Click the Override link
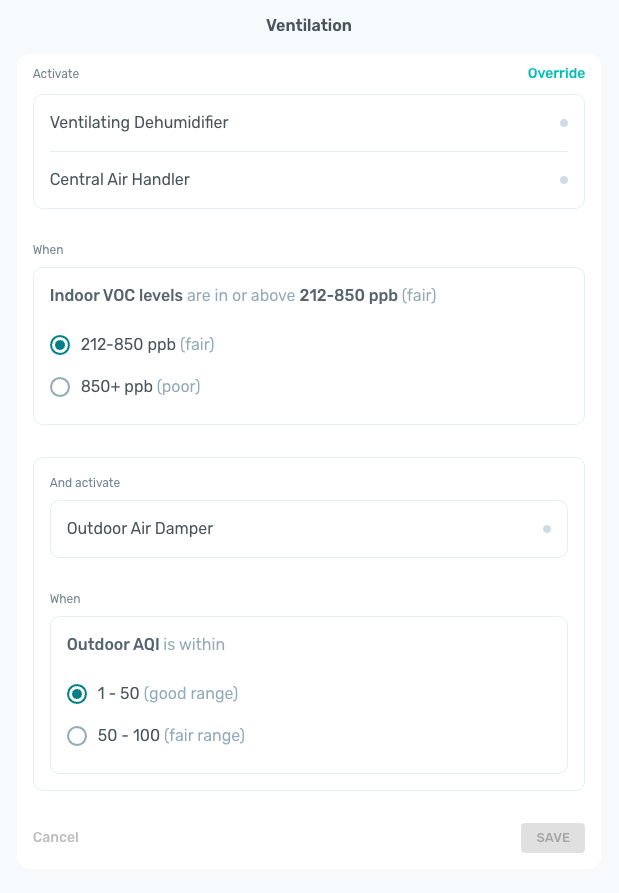Screen dimensions: 619x893 [x=556, y=73]
